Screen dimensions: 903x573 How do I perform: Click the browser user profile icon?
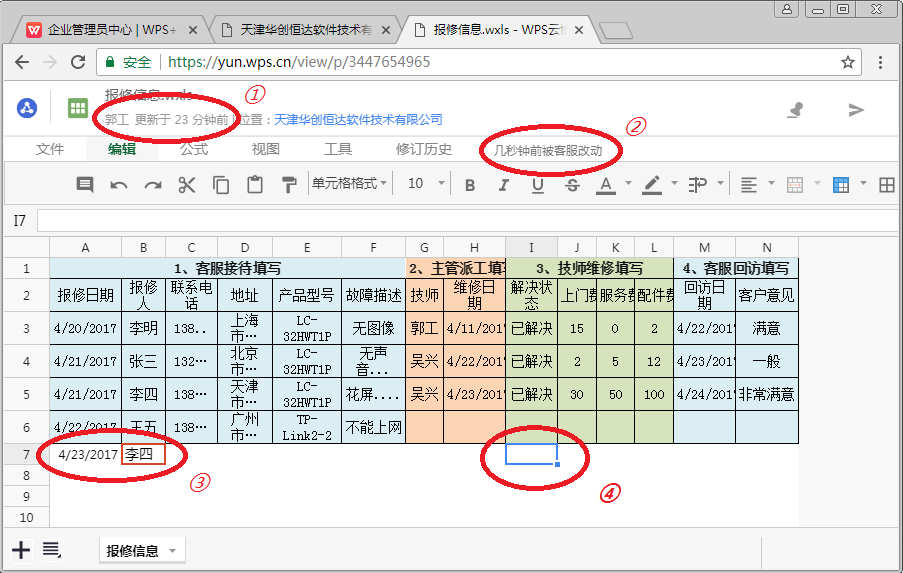(787, 9)
